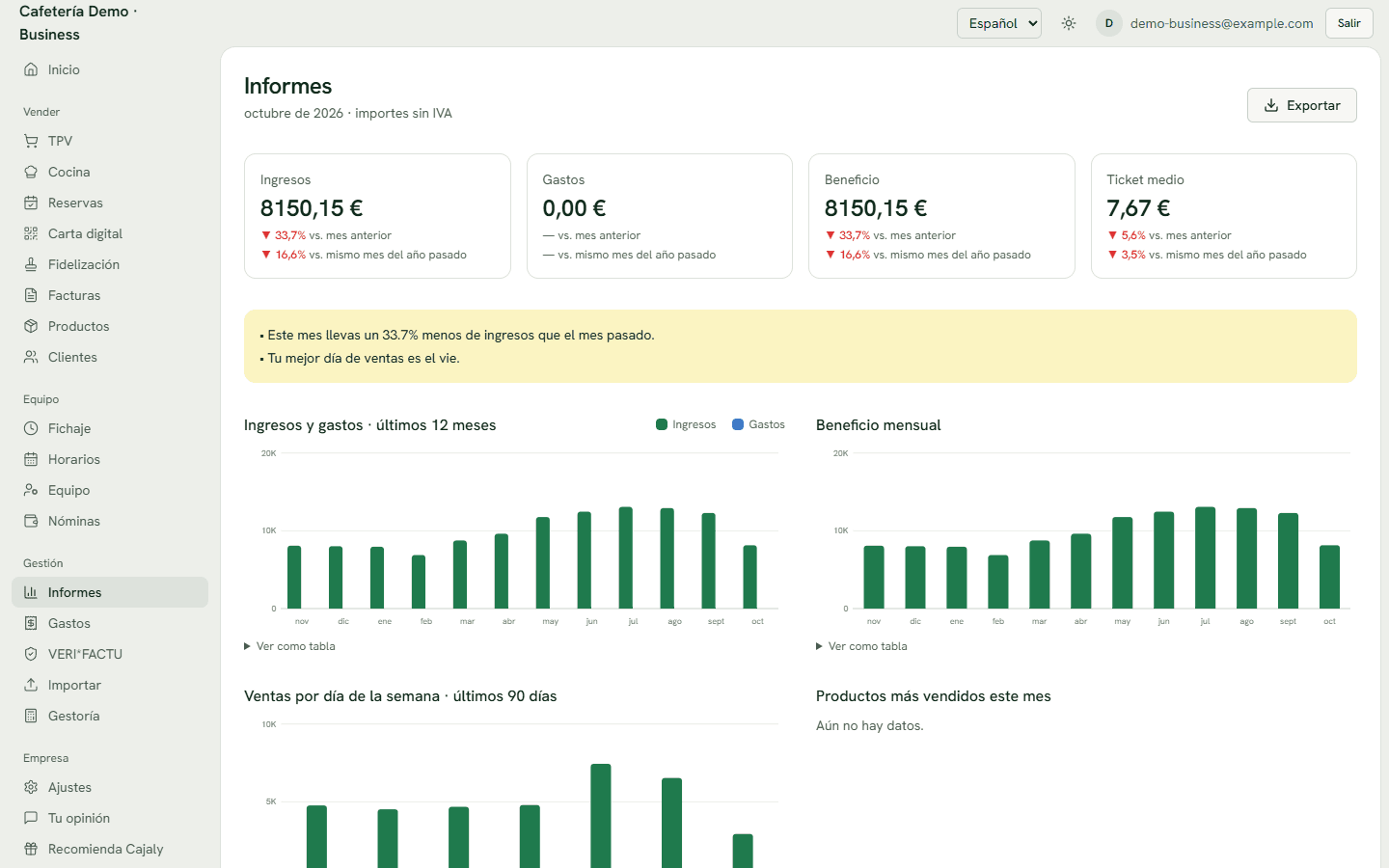Screen dimensions: 1389x868
Task: Open the Tu opinión link
Action: (110, 818)
